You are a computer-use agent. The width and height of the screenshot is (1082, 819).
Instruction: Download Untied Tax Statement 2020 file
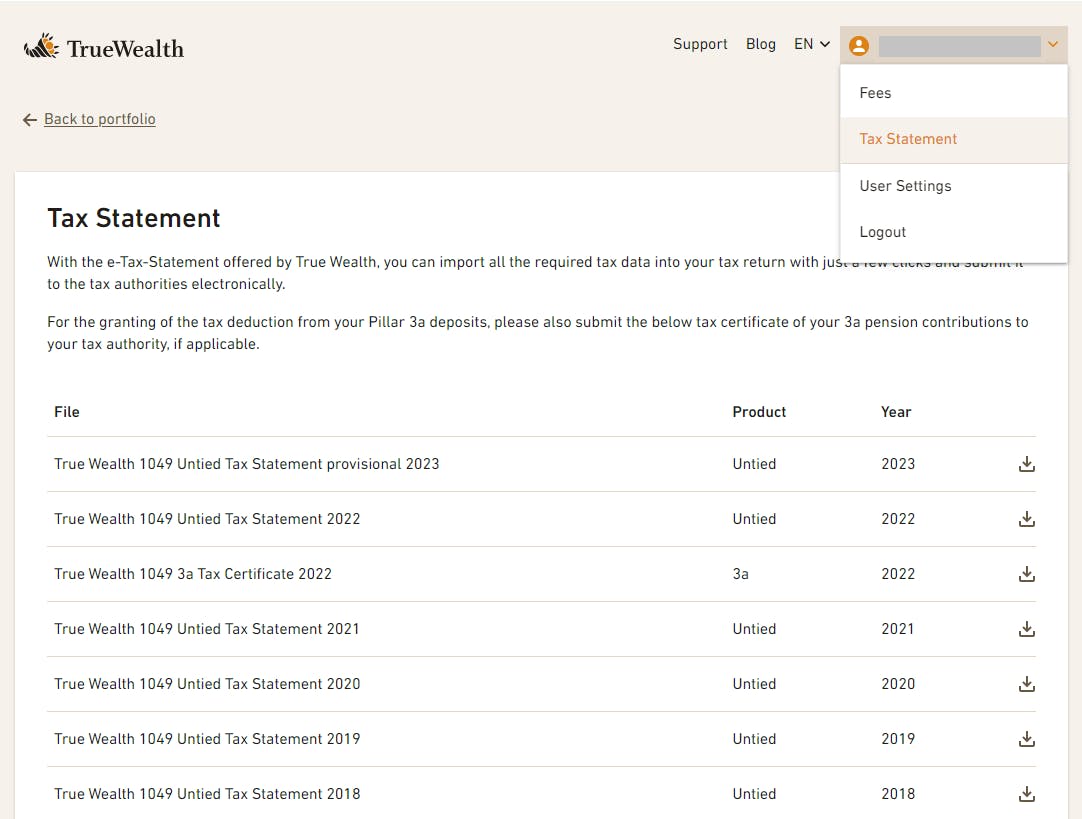point(1026,684)
